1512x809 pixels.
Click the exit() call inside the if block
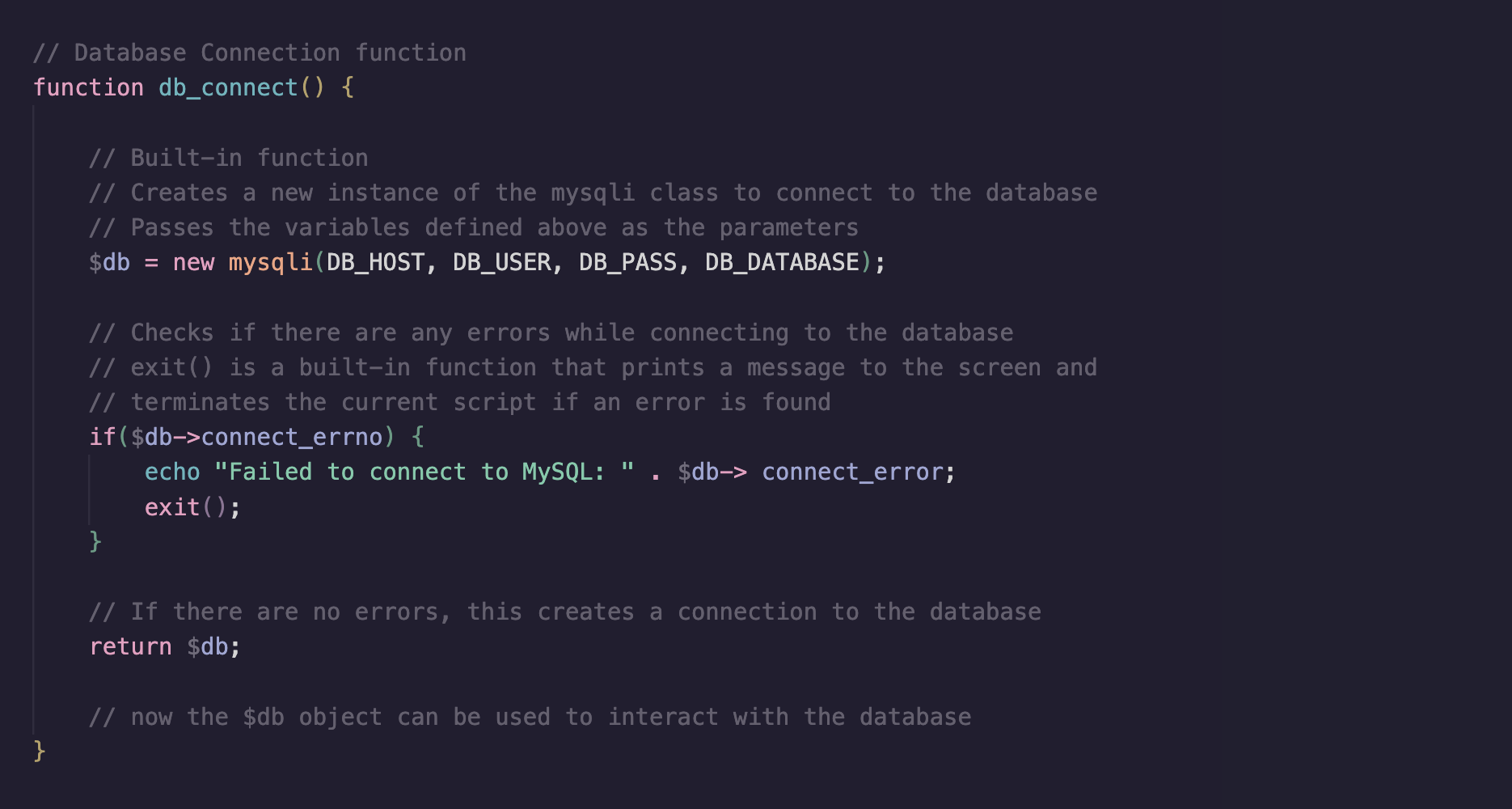186,507
